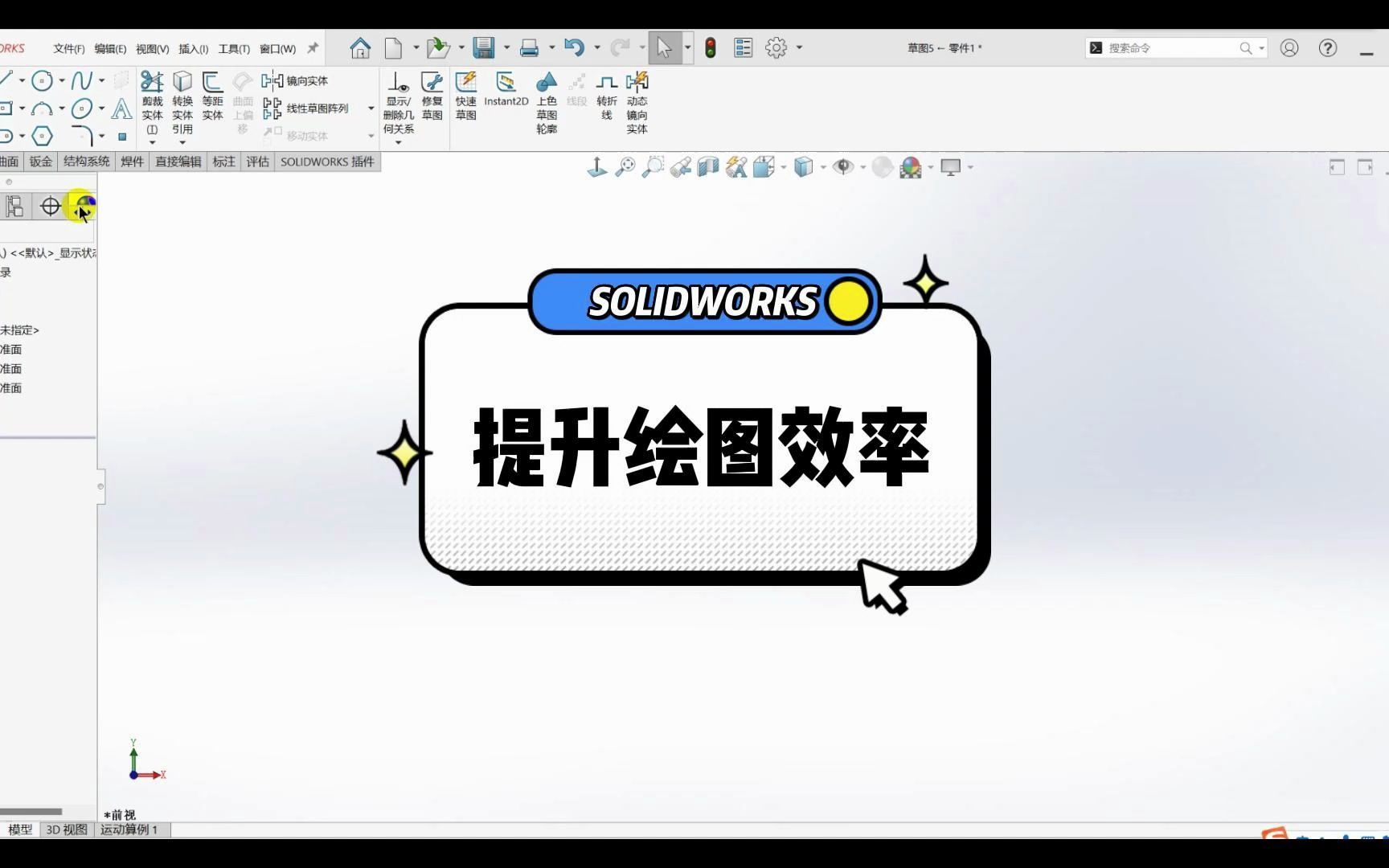Expand the Undo dropdown arrow
The image size is (1389, 868).
[596, 48]
